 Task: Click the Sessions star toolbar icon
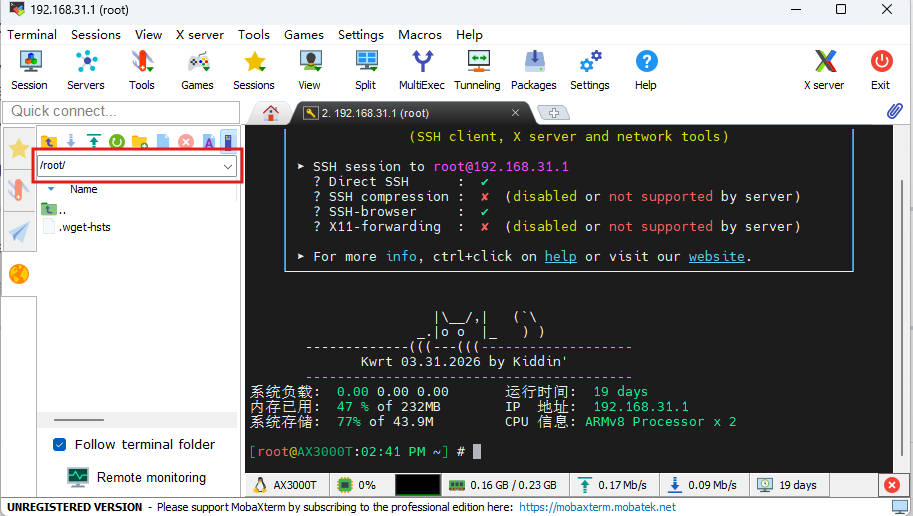point(254,70)
